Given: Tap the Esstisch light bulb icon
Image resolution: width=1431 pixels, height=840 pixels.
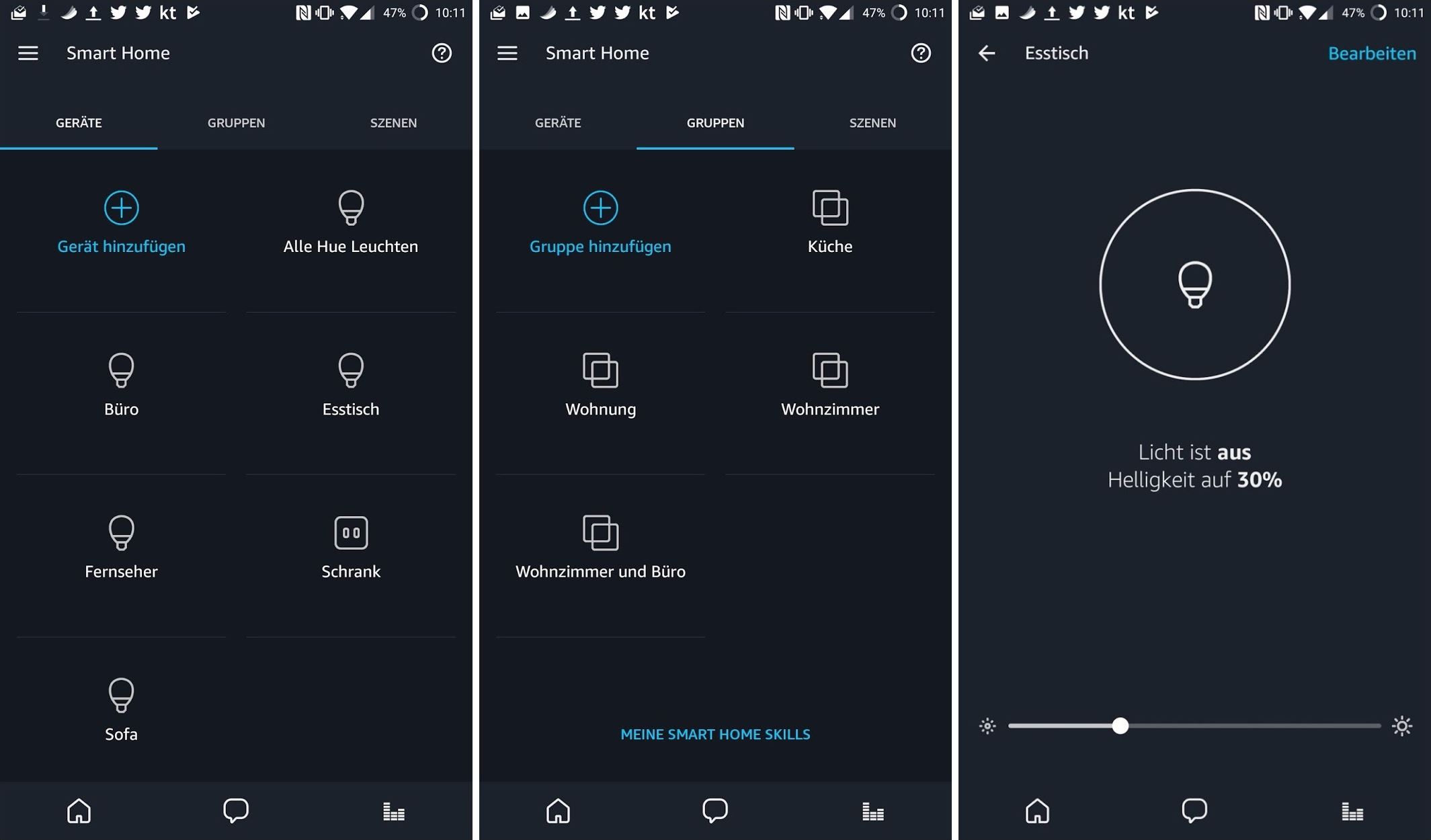Looking at the screenshot, I should 352,370.
